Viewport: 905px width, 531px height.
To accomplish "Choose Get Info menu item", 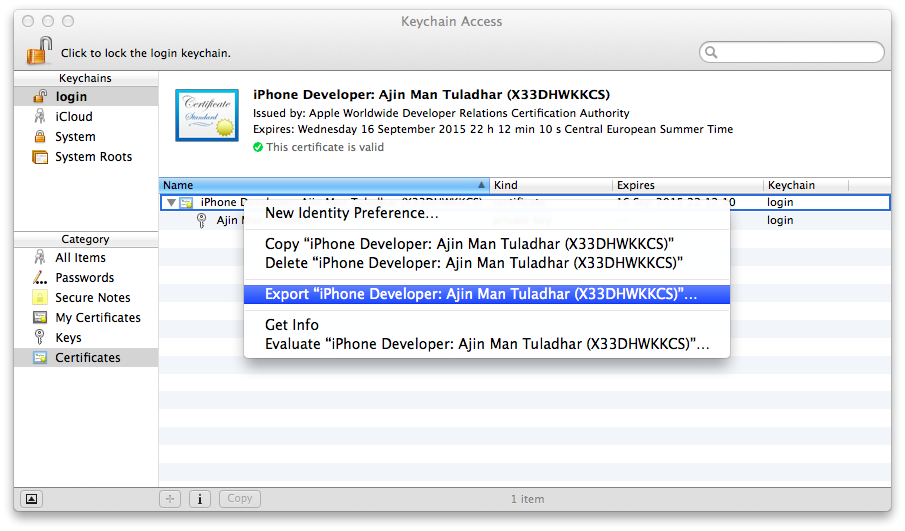I will (487, 325).
